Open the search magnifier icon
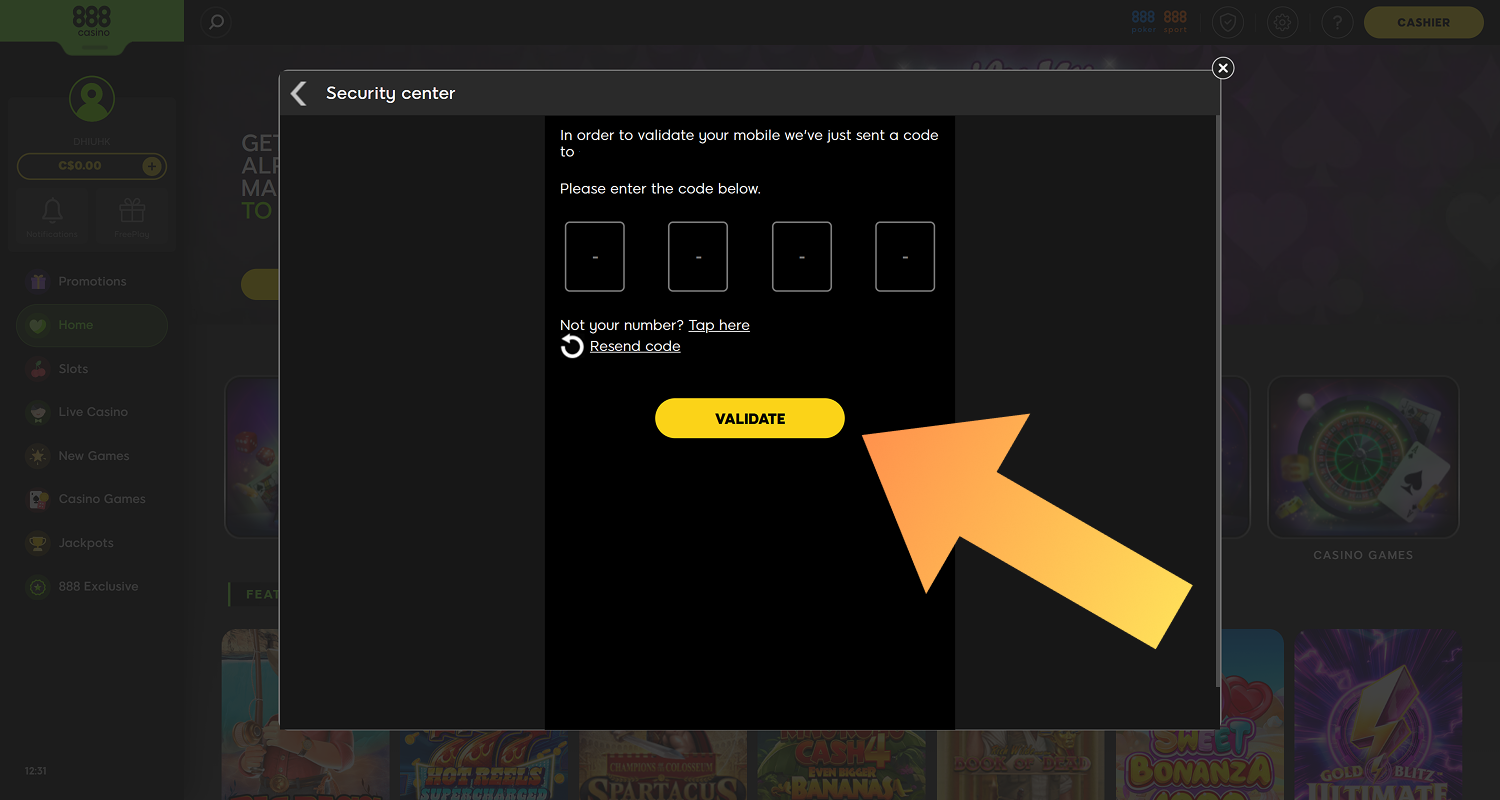 click(216, 21)
